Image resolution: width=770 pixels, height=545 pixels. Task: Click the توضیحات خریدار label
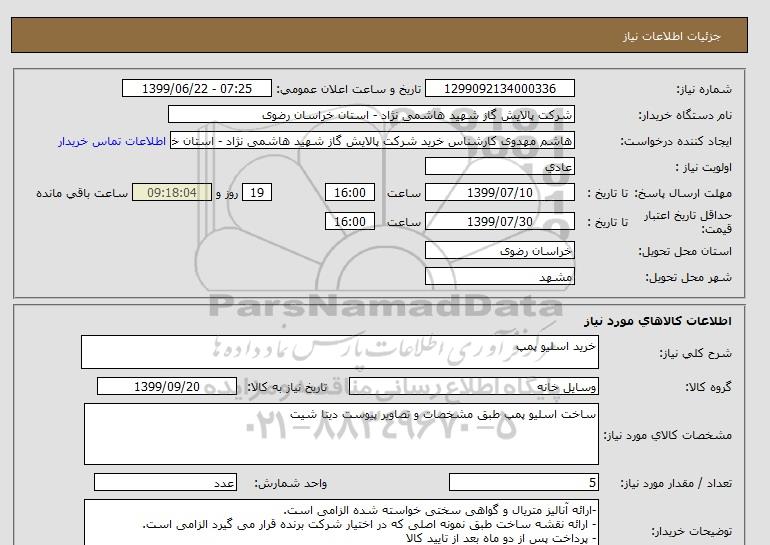click(x=691, y=532)
